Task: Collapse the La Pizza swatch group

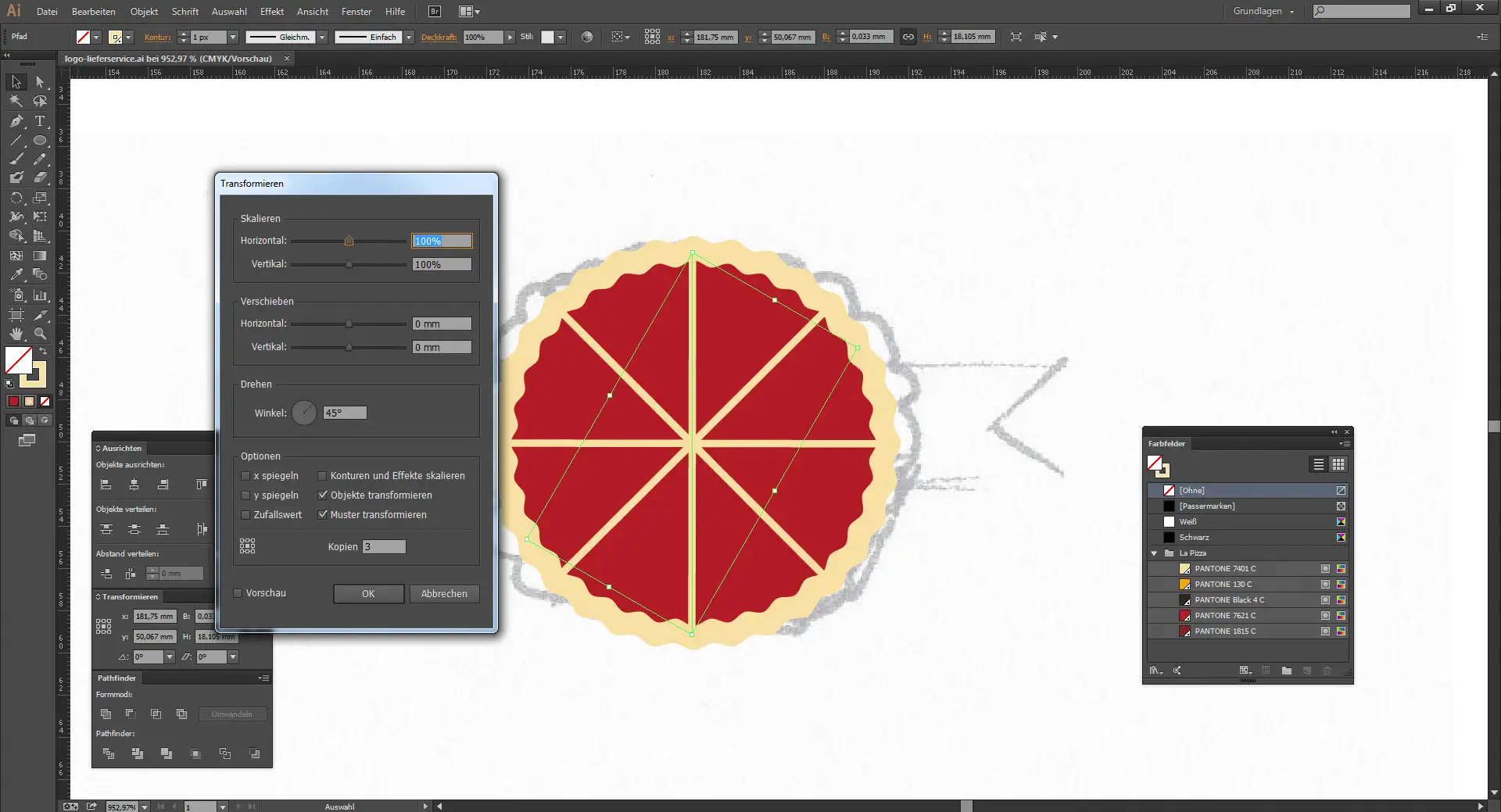Action: [1155, 553]
